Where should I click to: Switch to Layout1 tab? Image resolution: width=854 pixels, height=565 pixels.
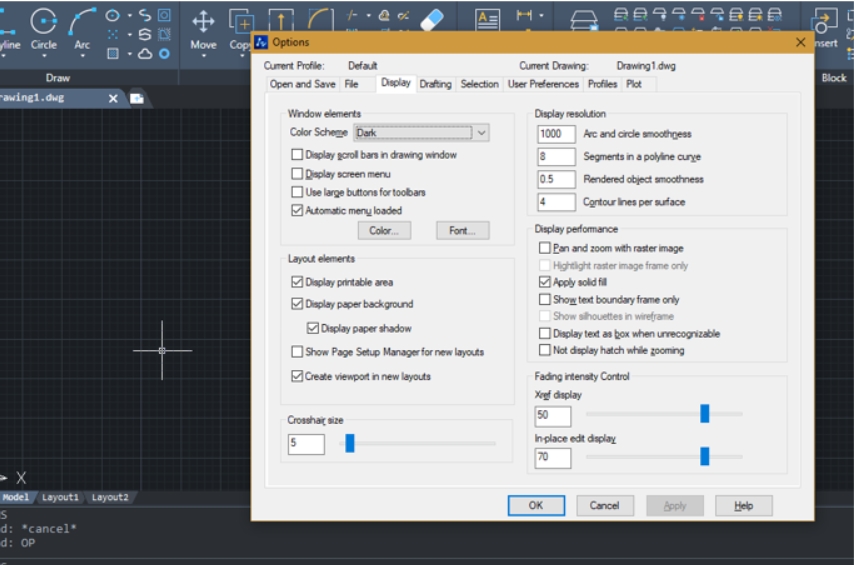60,497
